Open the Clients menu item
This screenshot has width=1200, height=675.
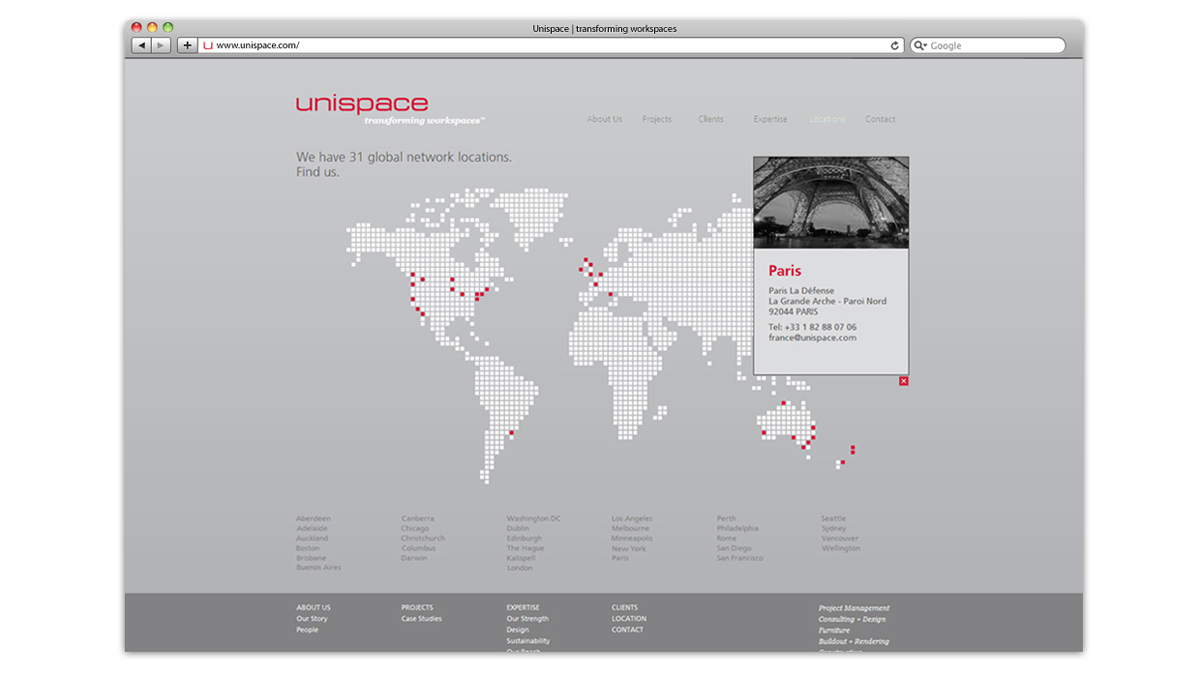pos(711,119)
